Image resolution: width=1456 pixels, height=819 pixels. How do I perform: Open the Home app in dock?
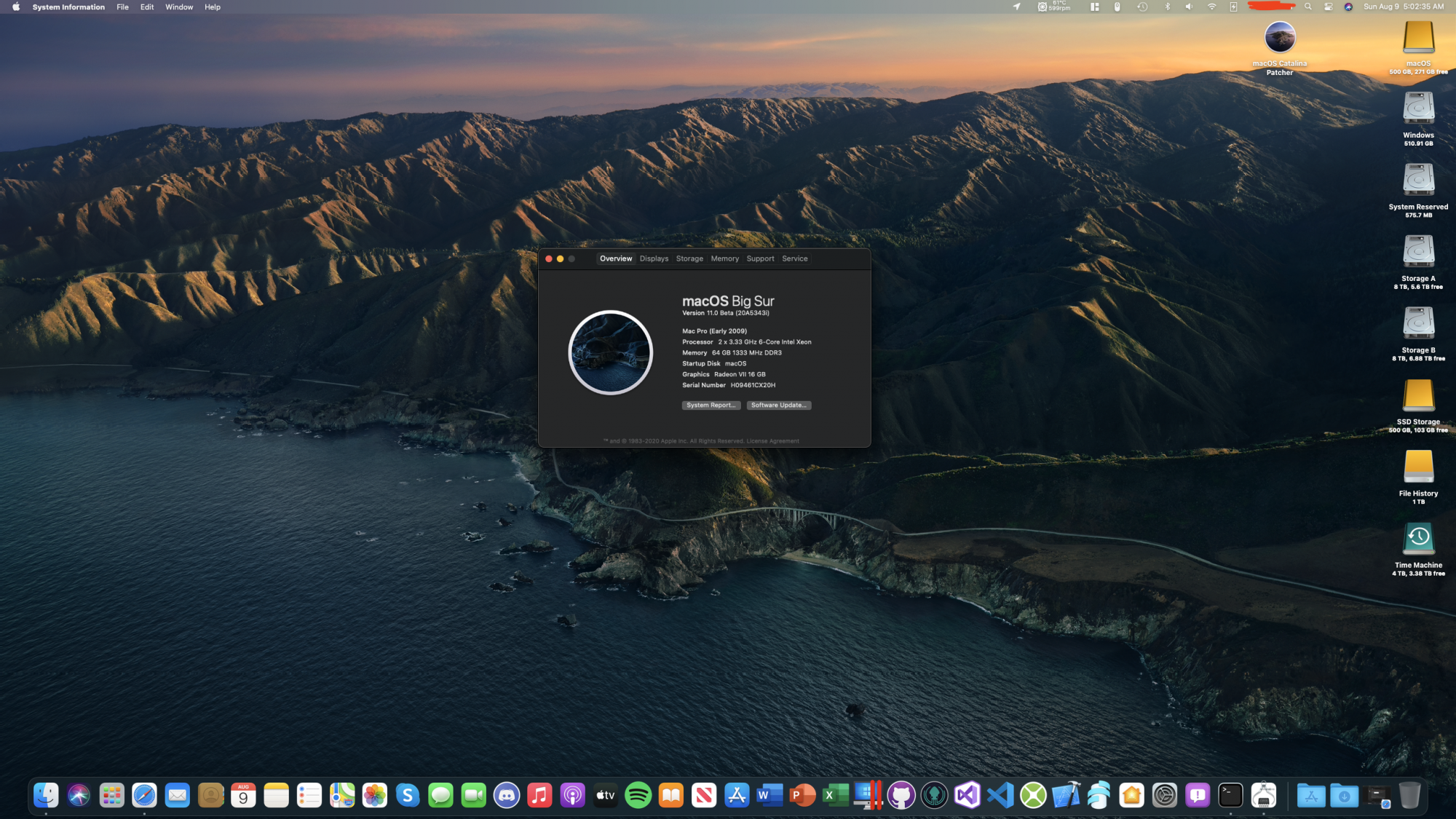[1132, 795]
